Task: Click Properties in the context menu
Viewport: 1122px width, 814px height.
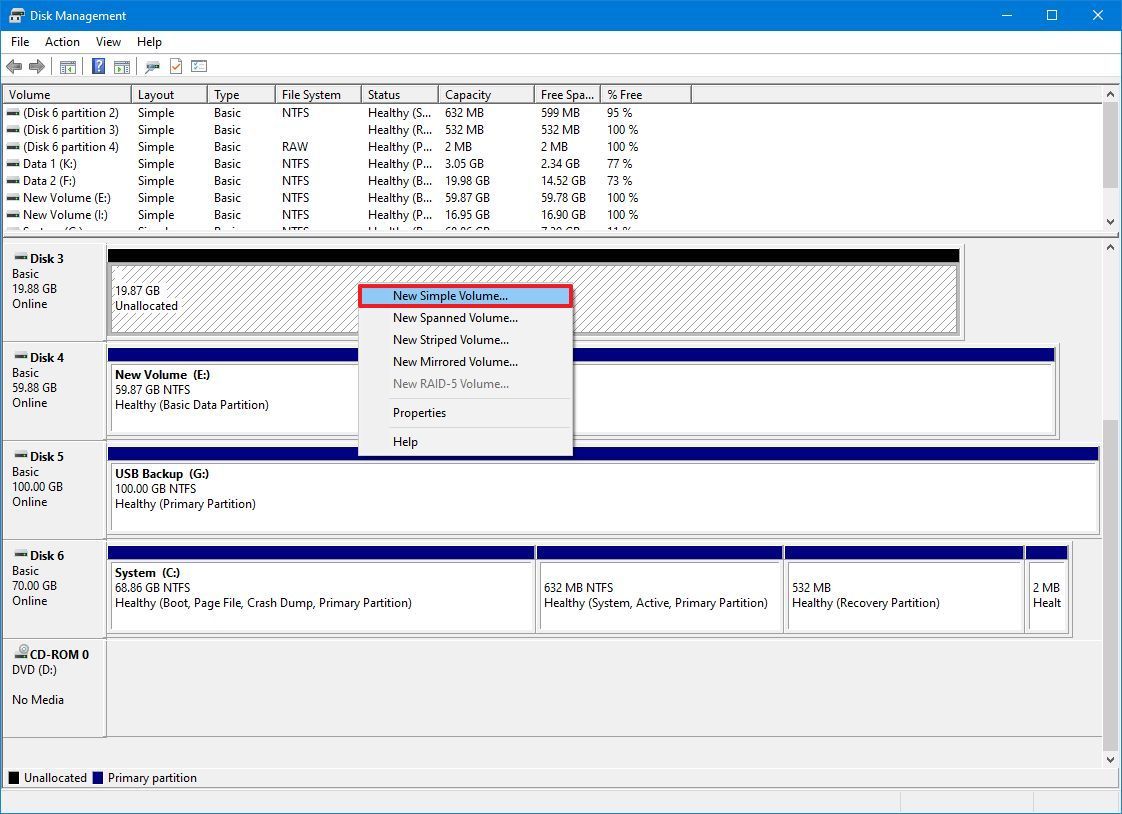Action: point(419,412)
